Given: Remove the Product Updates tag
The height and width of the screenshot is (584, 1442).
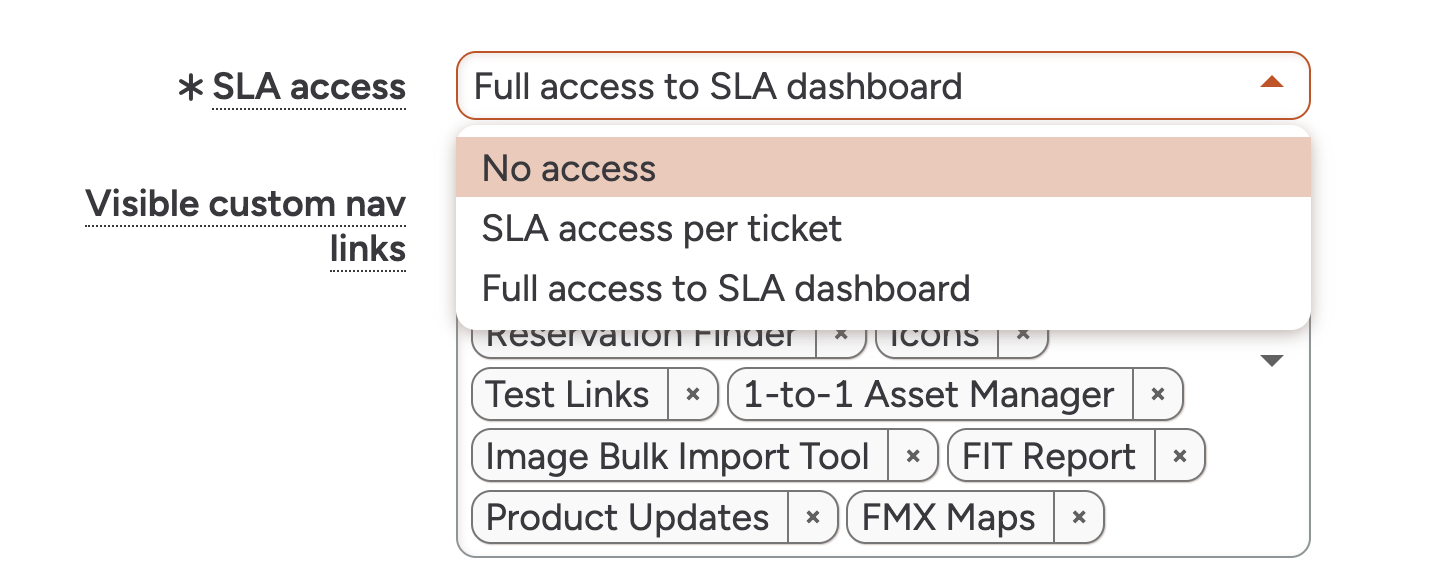Looking at the screenshot, I should pos(813,518).
